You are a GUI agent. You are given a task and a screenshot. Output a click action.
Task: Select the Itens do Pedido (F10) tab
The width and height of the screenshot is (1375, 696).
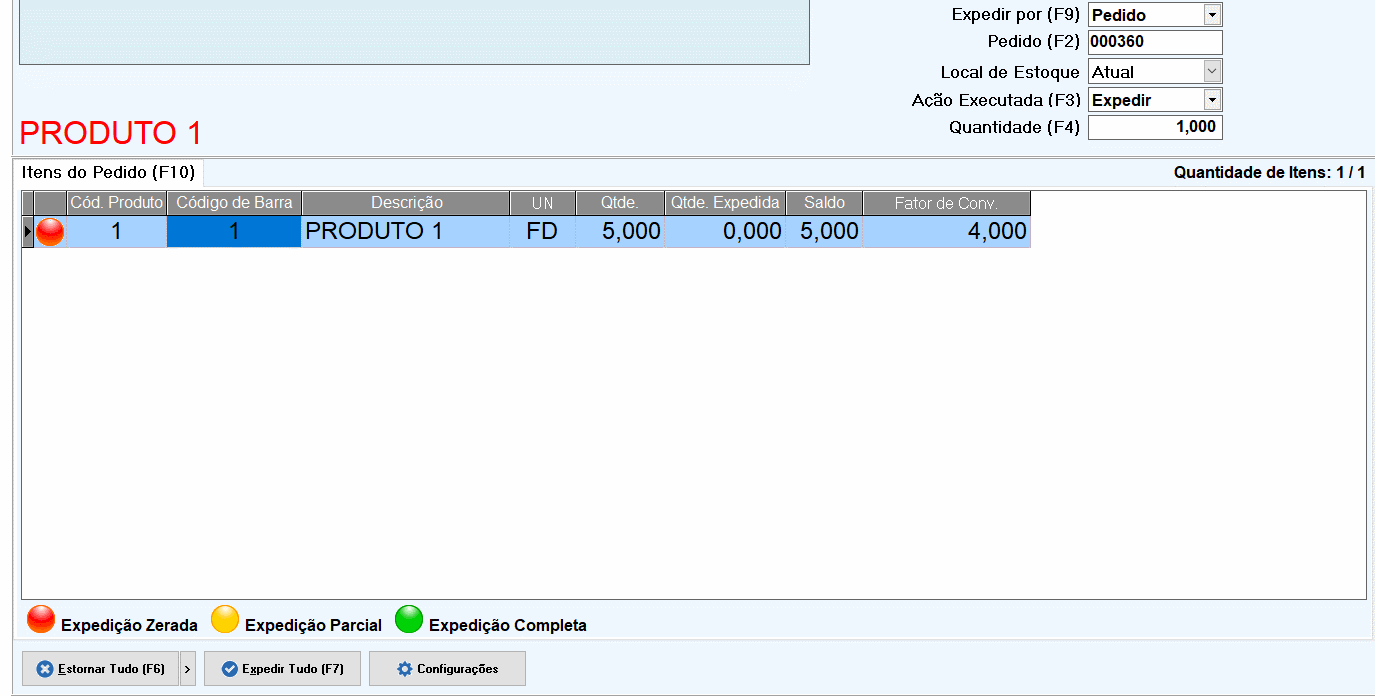pyautogui.click(x=108, y=172)
